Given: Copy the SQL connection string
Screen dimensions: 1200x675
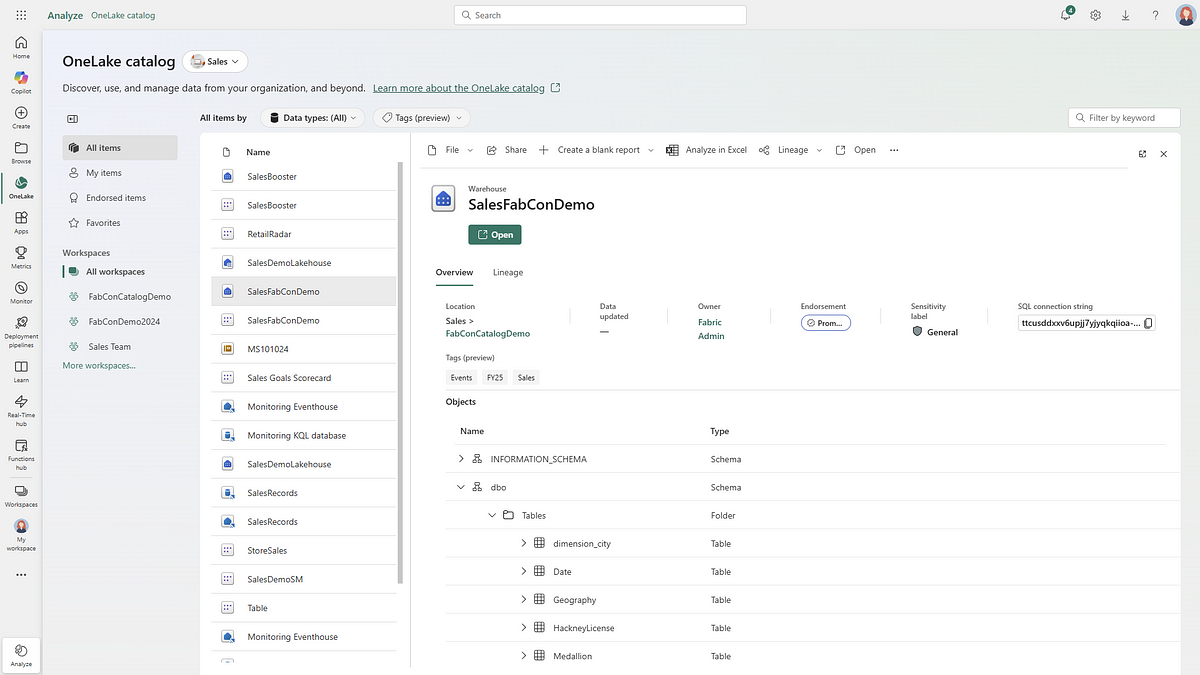Looking at the screenshot, I should tap(1148, 323).
